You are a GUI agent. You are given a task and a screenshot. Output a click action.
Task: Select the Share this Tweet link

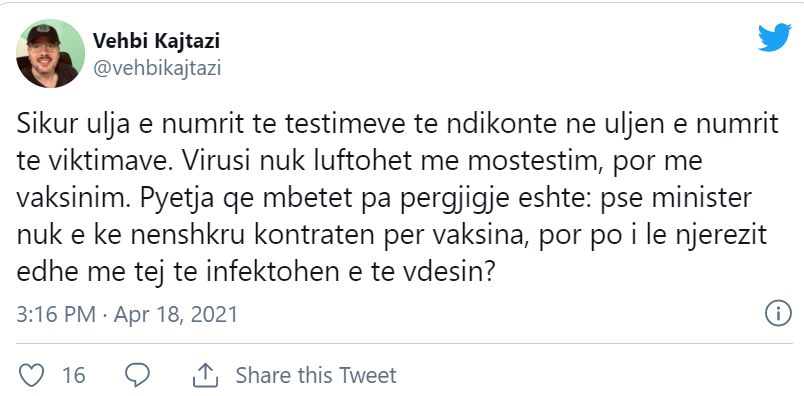pyautogui.click(x=316, y=375)
